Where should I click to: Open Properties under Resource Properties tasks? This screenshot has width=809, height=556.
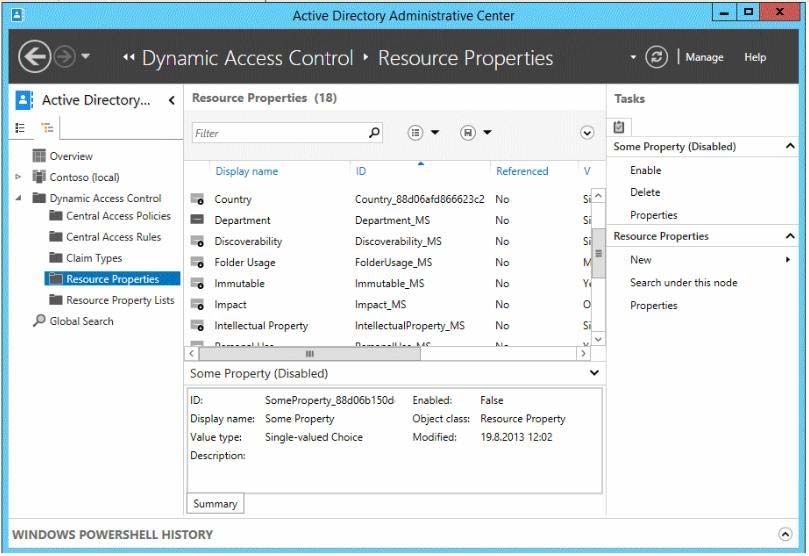[x=653, y=305]
